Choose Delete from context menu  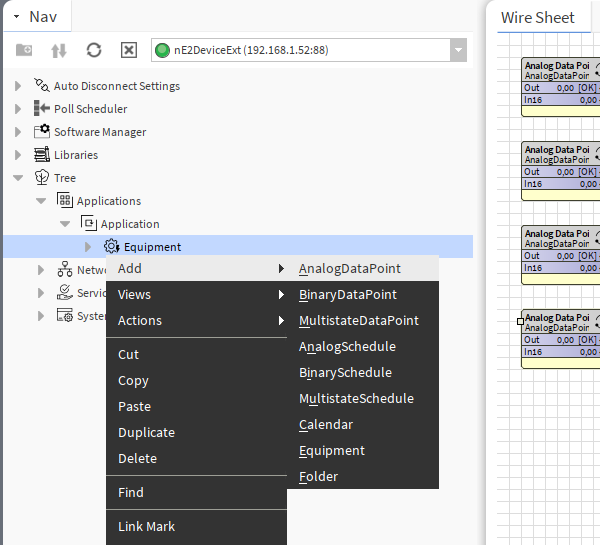[x=197, y=459]
